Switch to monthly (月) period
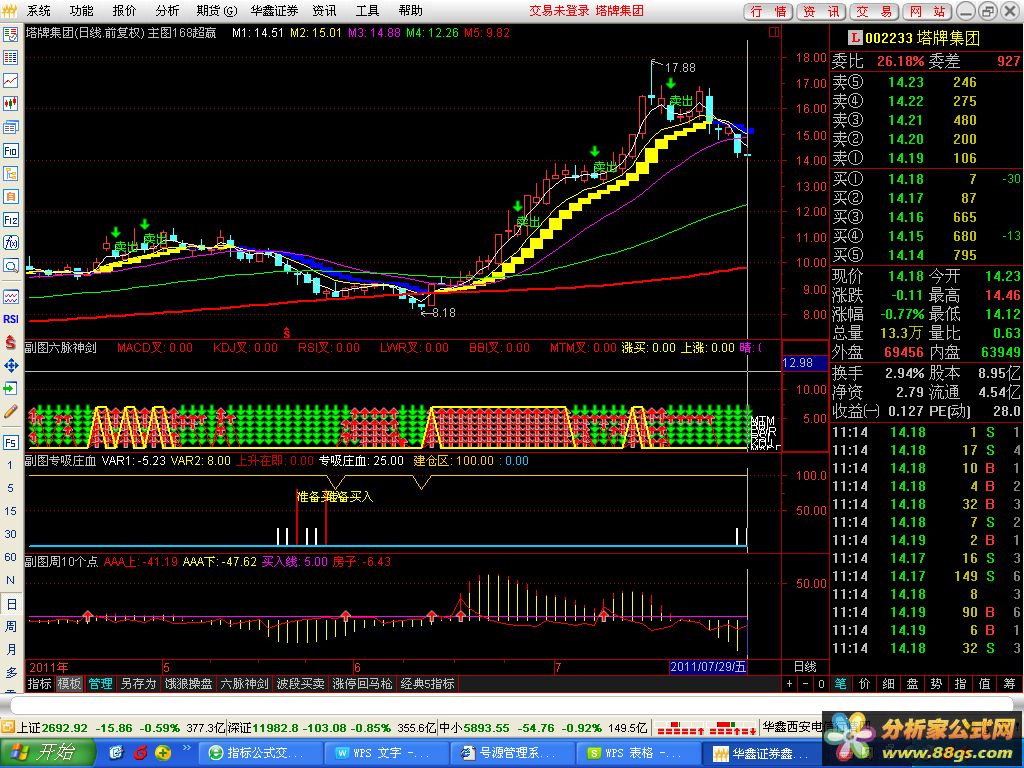Screen dimensions: 1024x768 pyautogui.click(x=10, y=649)
